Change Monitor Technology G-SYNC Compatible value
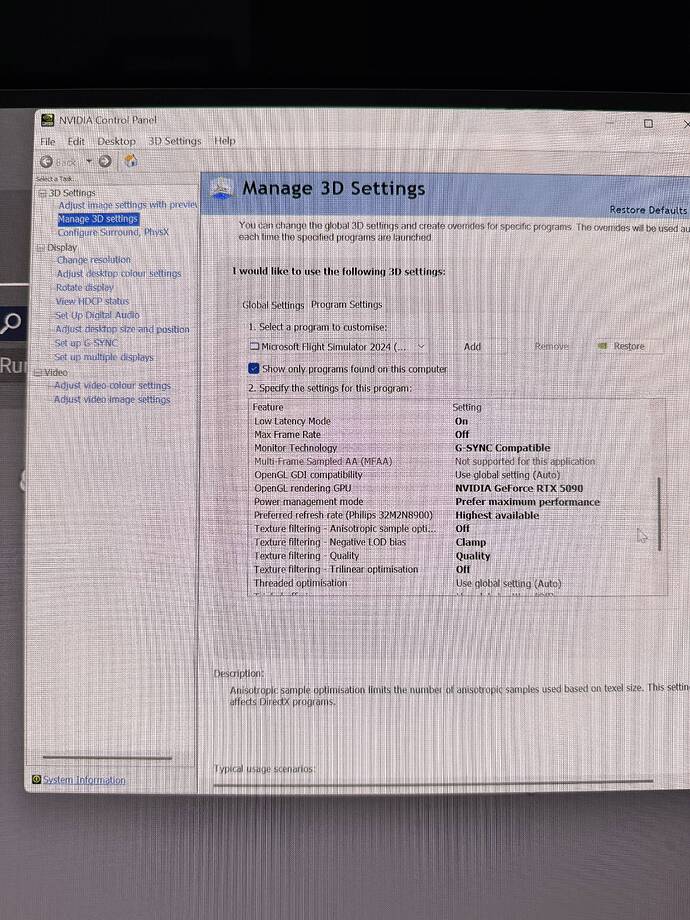 (503, 448)
